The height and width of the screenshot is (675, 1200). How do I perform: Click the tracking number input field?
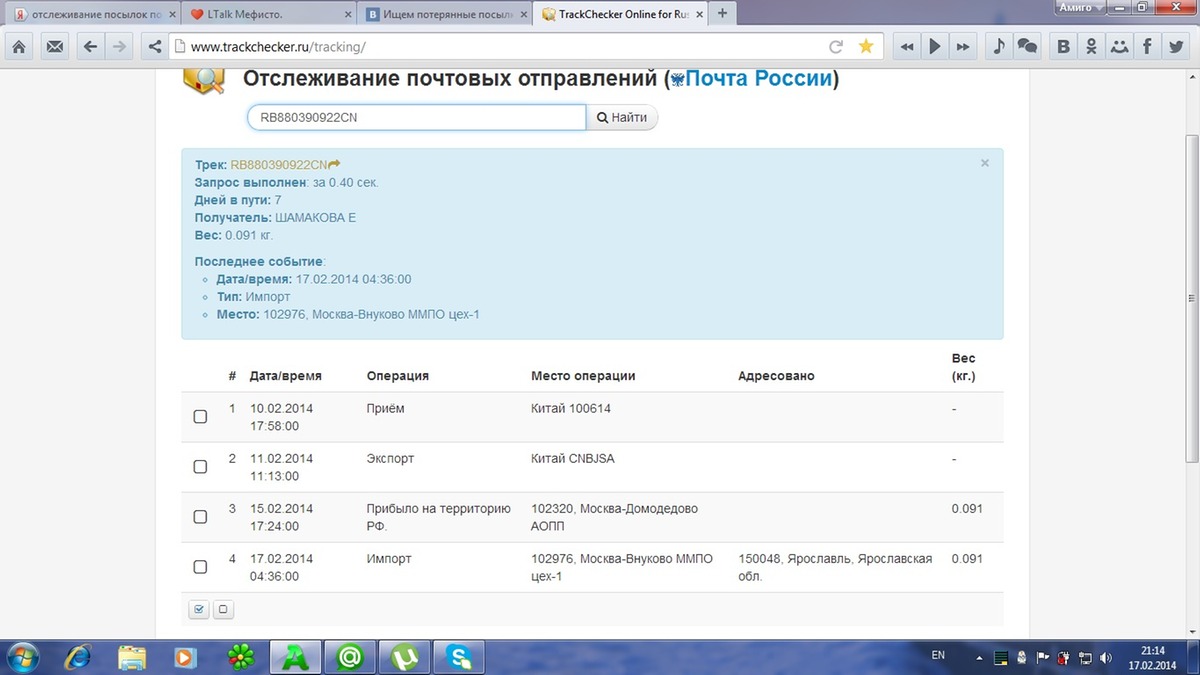(416, 118)
